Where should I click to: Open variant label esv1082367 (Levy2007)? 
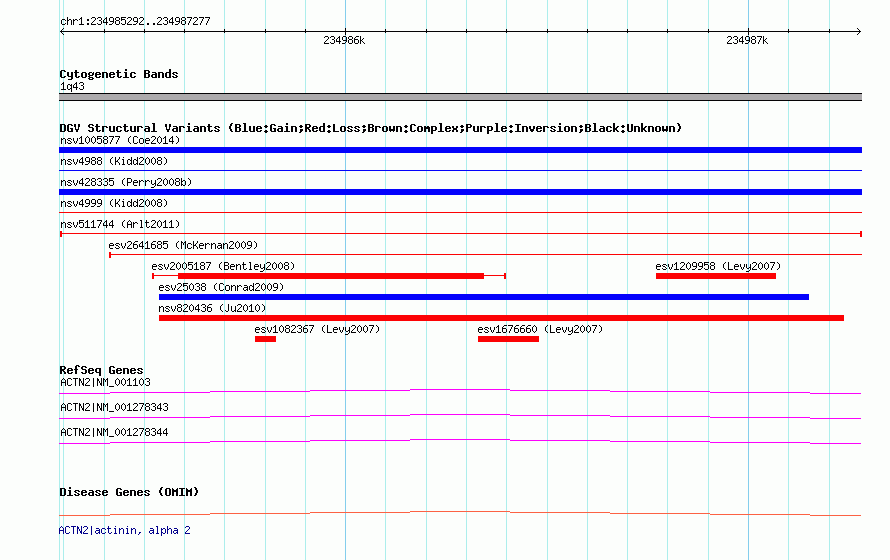tap(317, 329)
